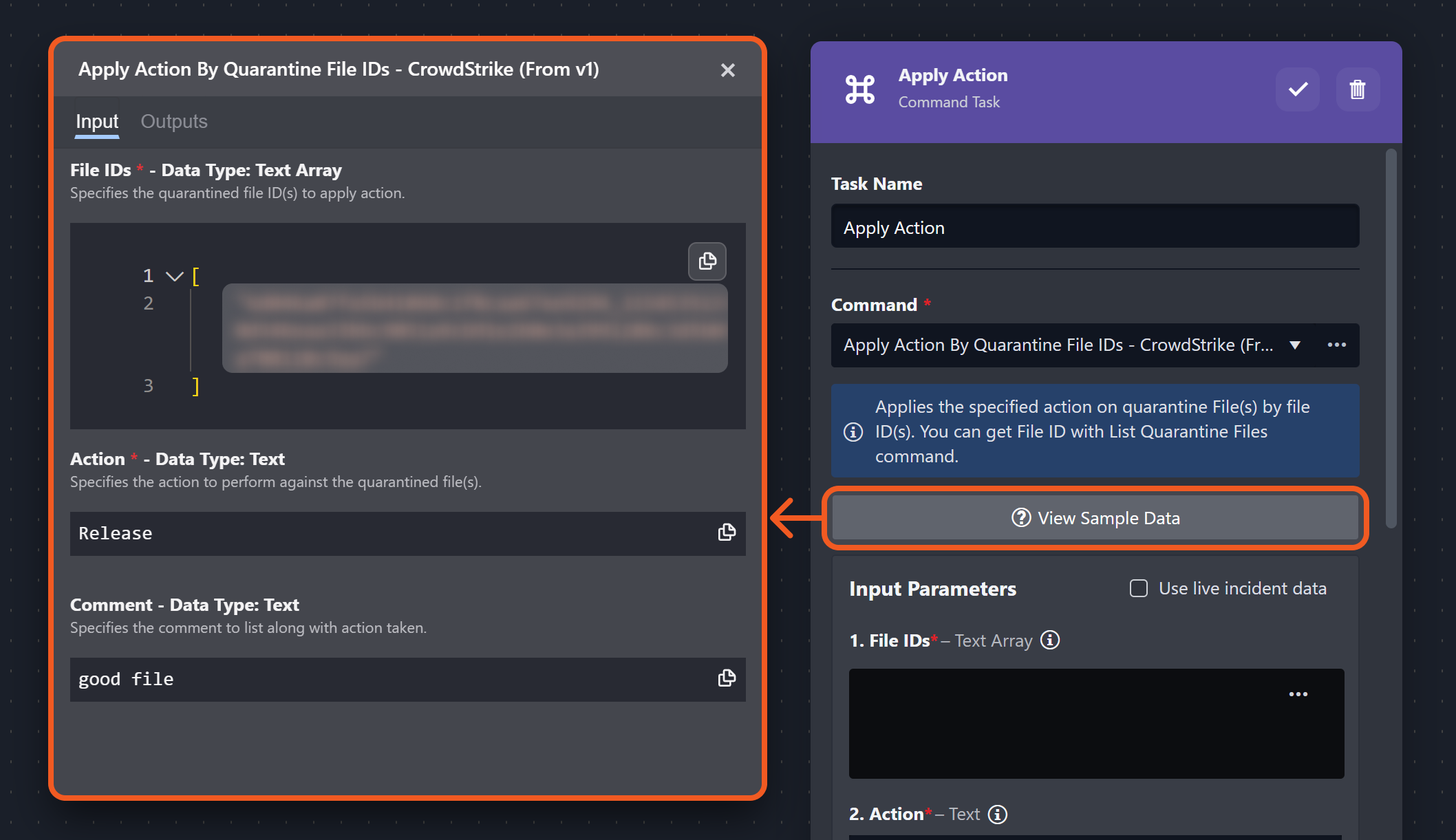Viewport: 1456px width, 840px height.
Task: Enable Use live incident data checkbox
Action: 1139,589
